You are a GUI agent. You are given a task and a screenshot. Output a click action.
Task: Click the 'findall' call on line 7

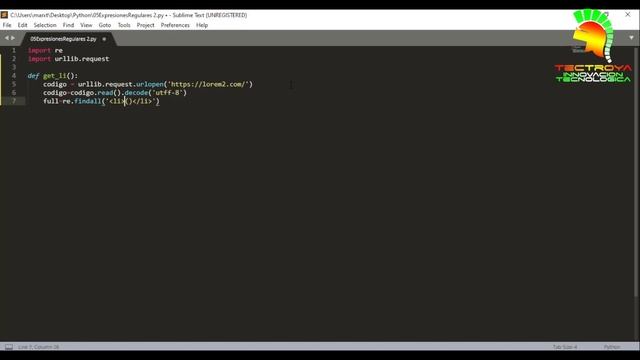(x=87, y=101)
